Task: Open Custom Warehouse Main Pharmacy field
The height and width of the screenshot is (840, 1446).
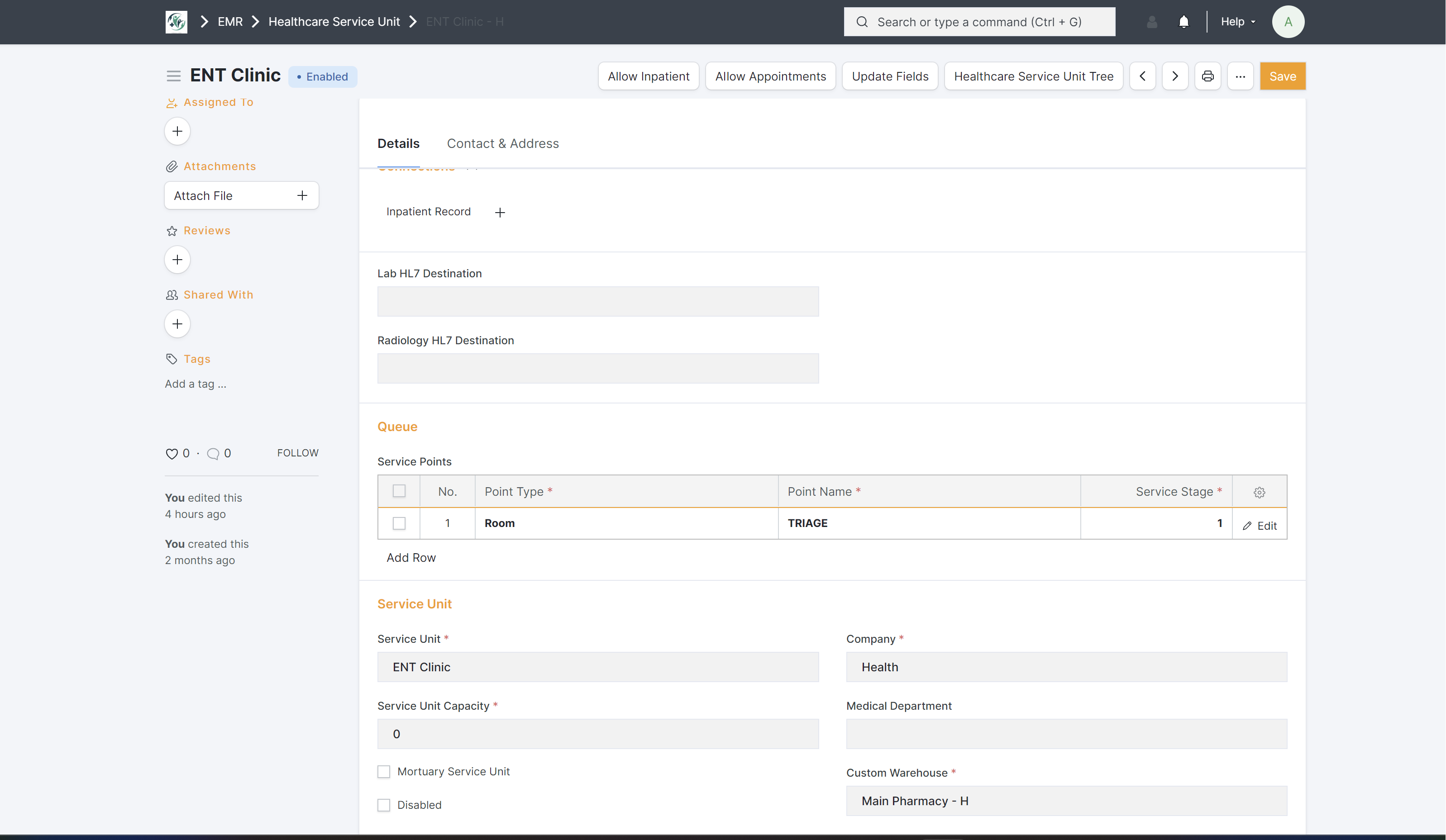Action: 1067,801
